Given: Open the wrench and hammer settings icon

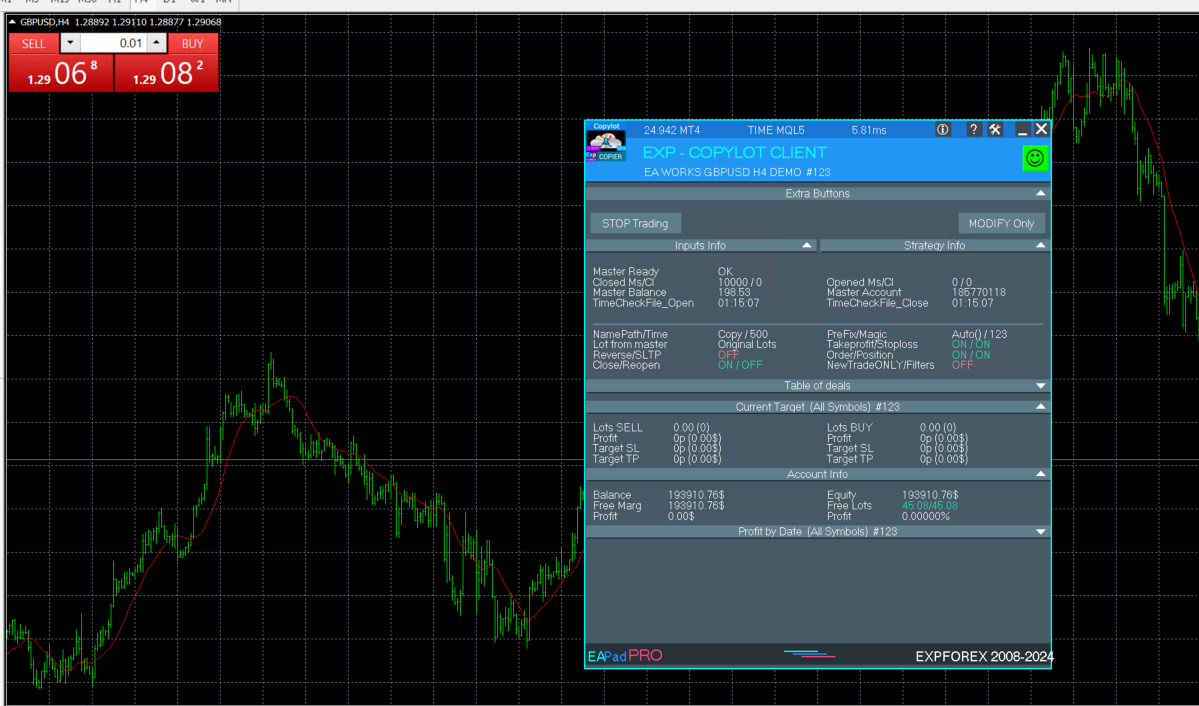Looking at the screenshot, I should tap(995, 130).
